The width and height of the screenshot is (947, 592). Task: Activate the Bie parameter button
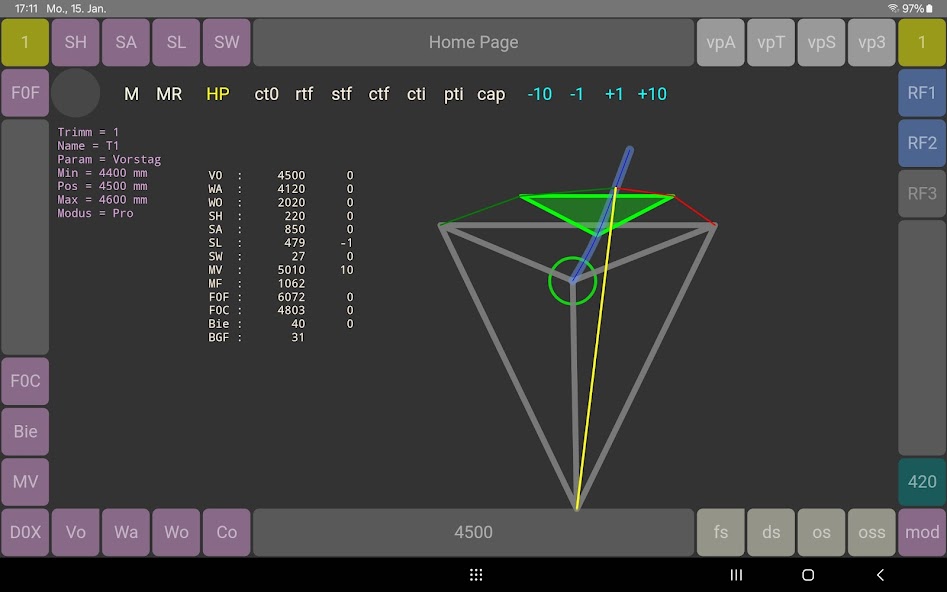(25, 432)
